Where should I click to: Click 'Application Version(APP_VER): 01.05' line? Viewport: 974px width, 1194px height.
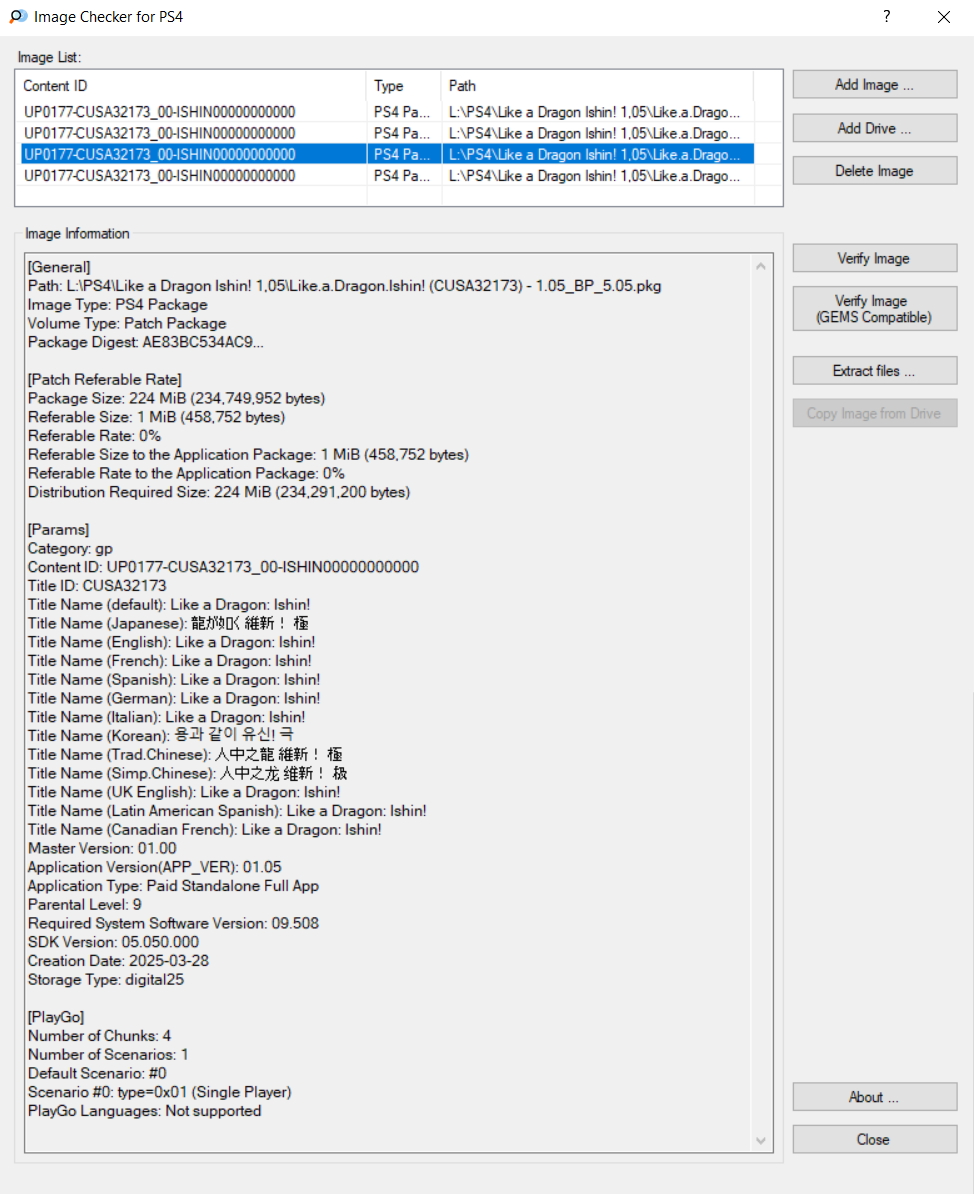pos(155,867)
